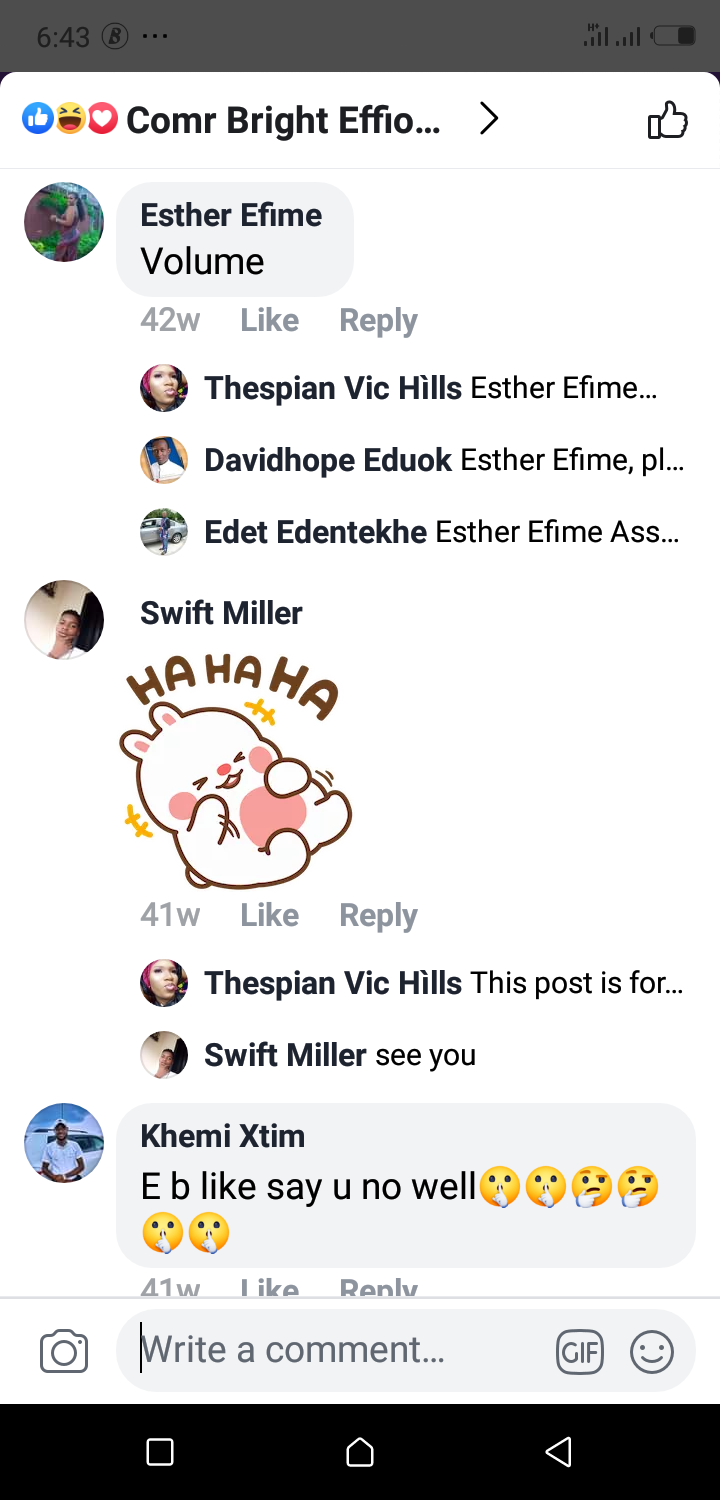Open Khemi Xtim's profile picture
Screen dimensions: 720x1500
64,1143
